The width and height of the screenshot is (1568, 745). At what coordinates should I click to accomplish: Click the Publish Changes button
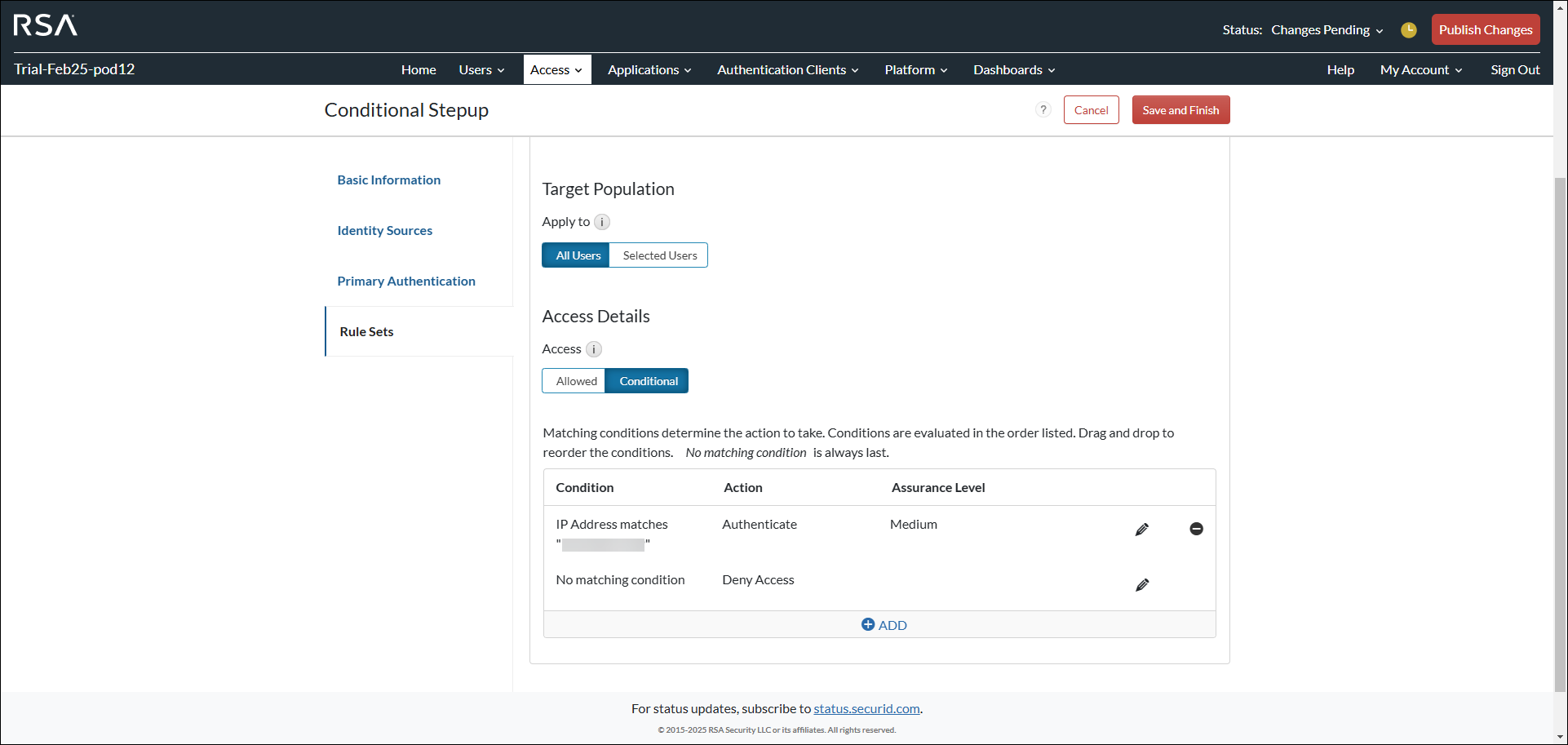tap(1485, 29)
